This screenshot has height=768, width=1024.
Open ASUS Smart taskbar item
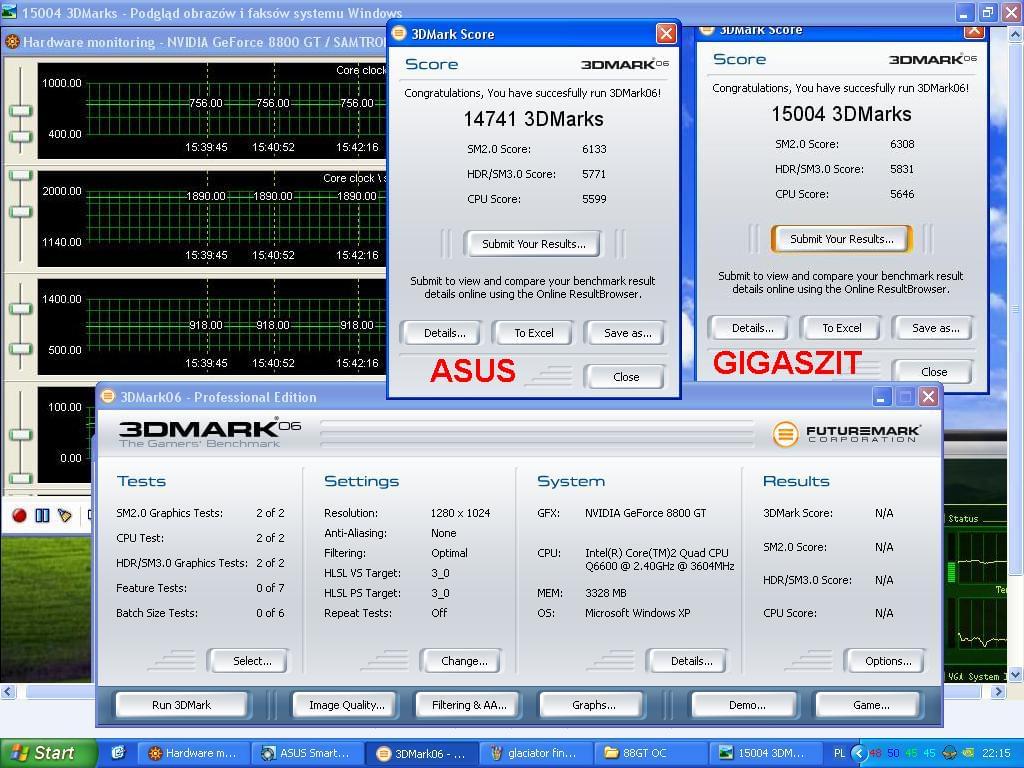(x=305, y=753)
